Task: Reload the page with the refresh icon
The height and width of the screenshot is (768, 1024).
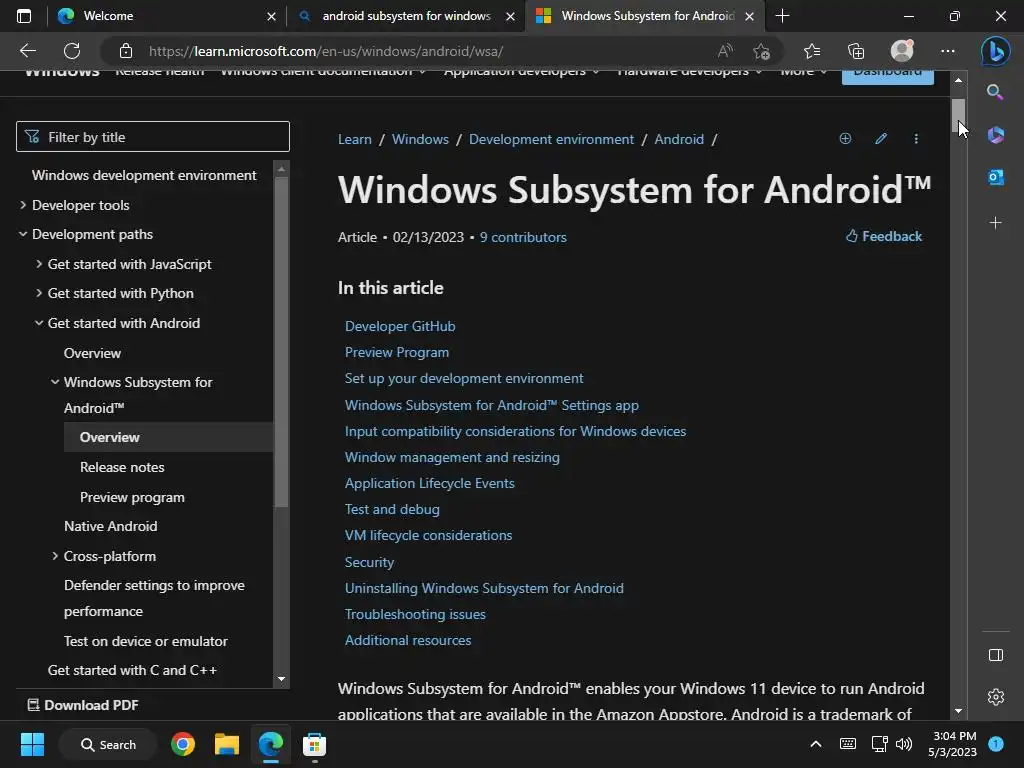Action: (72, 51)
